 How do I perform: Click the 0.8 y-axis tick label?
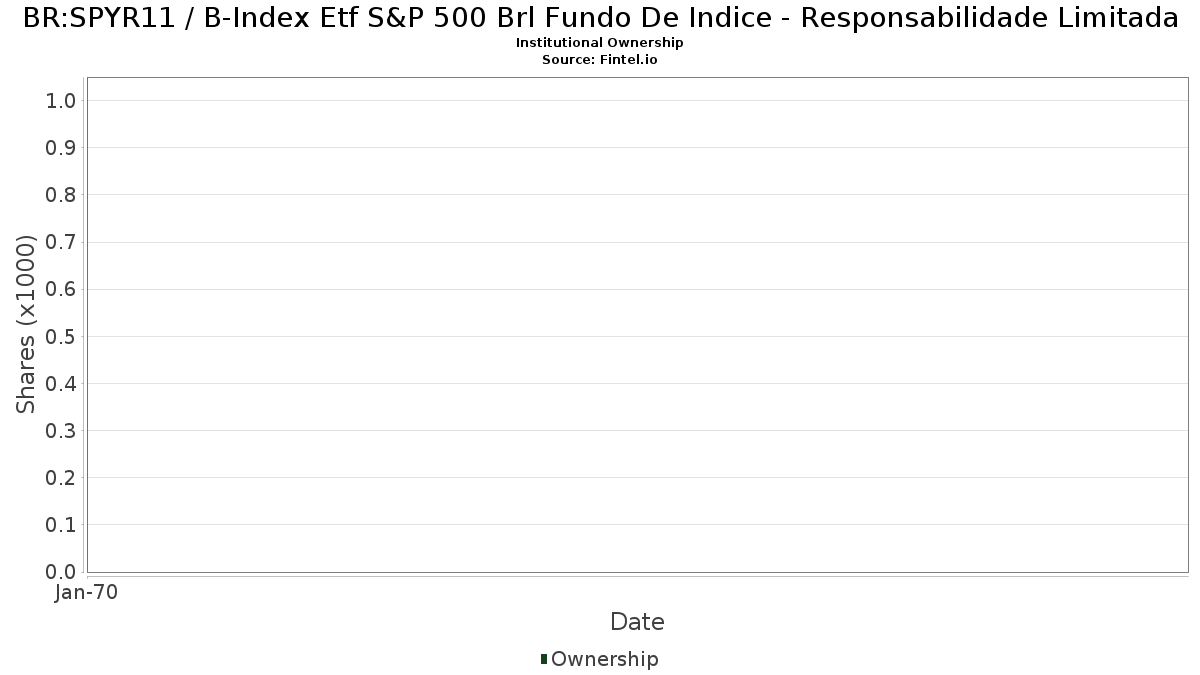point(61,195)
